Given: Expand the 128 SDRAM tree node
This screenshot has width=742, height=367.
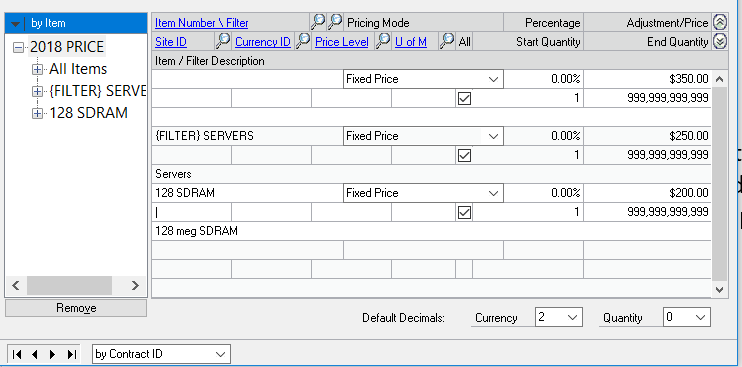Looking at the screenshot, I should (x=37, y=114).
